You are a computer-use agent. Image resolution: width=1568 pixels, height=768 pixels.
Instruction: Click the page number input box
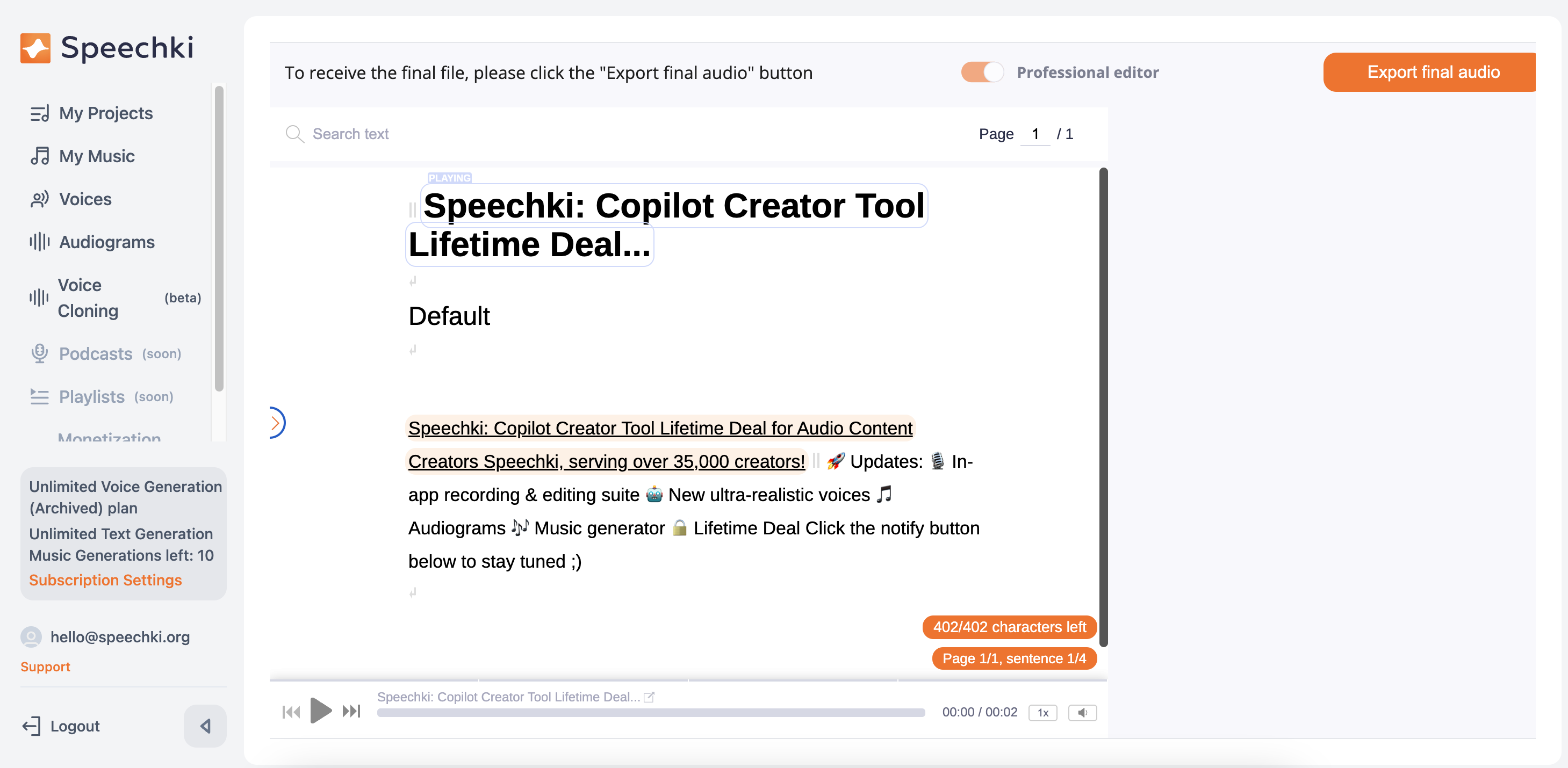(x=1035, y=134)
